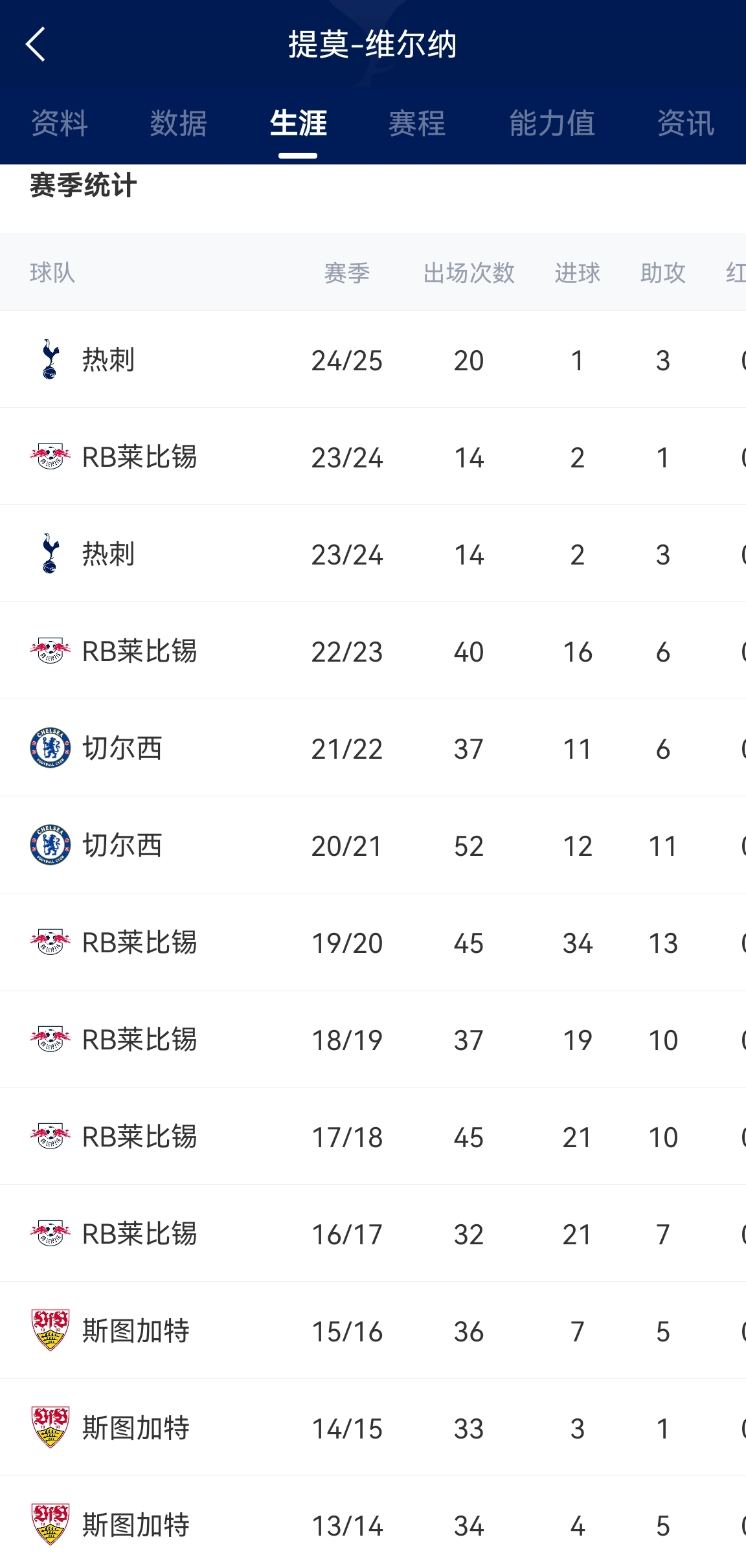Open 斯图加特 team name in 14/15 row
The height and width of the screenshot is (1568, 746).
click(136, 1428)
